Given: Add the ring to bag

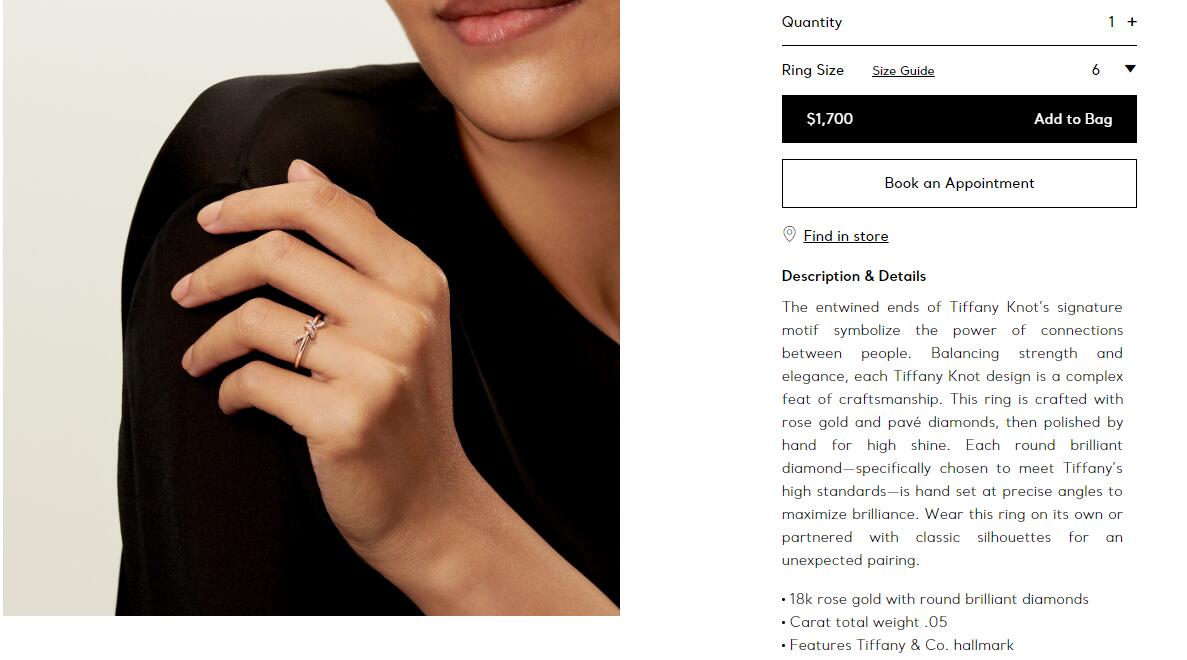Looking at the screenshot, I should (x=959, y=119).
